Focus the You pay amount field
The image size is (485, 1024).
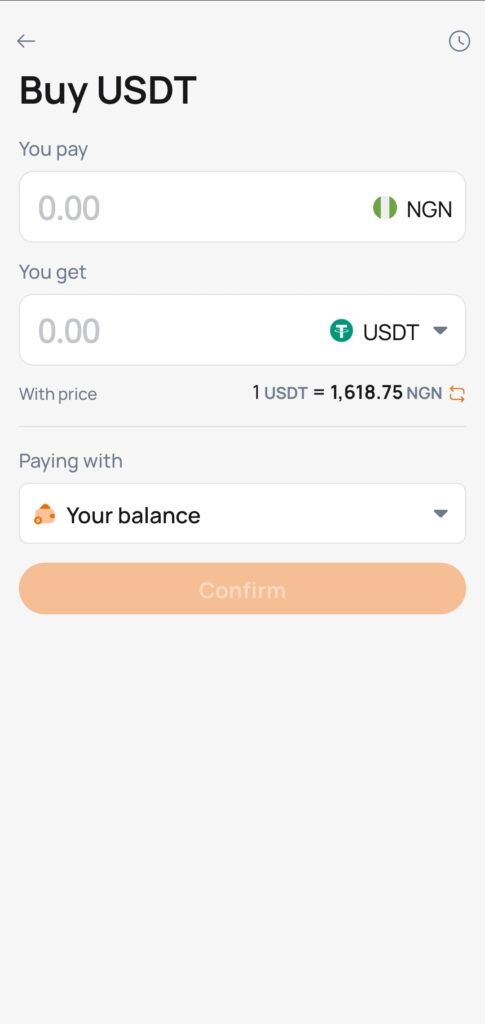[x=242, y=207]
